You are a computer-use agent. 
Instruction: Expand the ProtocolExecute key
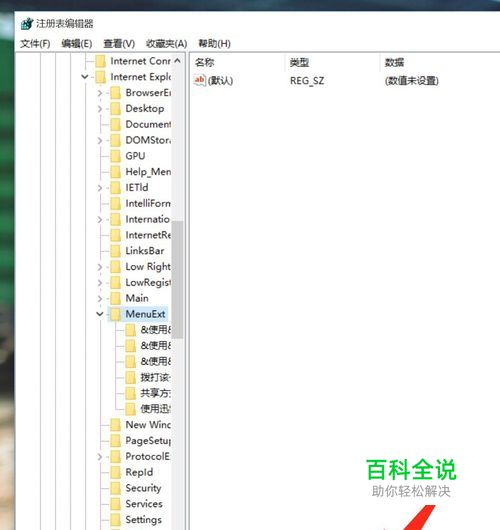tap(100, 457)
